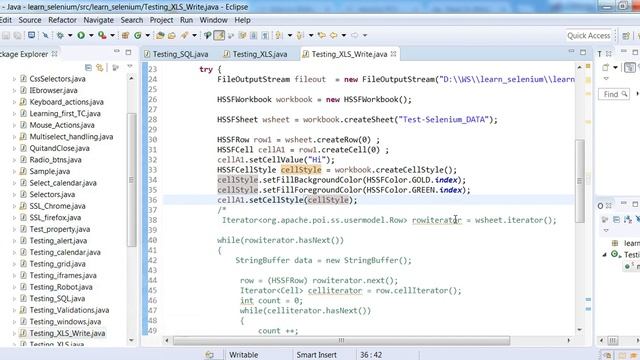Screen dimensions: 640x360
Task: Minimize the Package Explorer panel
Action: click(117, 52)
